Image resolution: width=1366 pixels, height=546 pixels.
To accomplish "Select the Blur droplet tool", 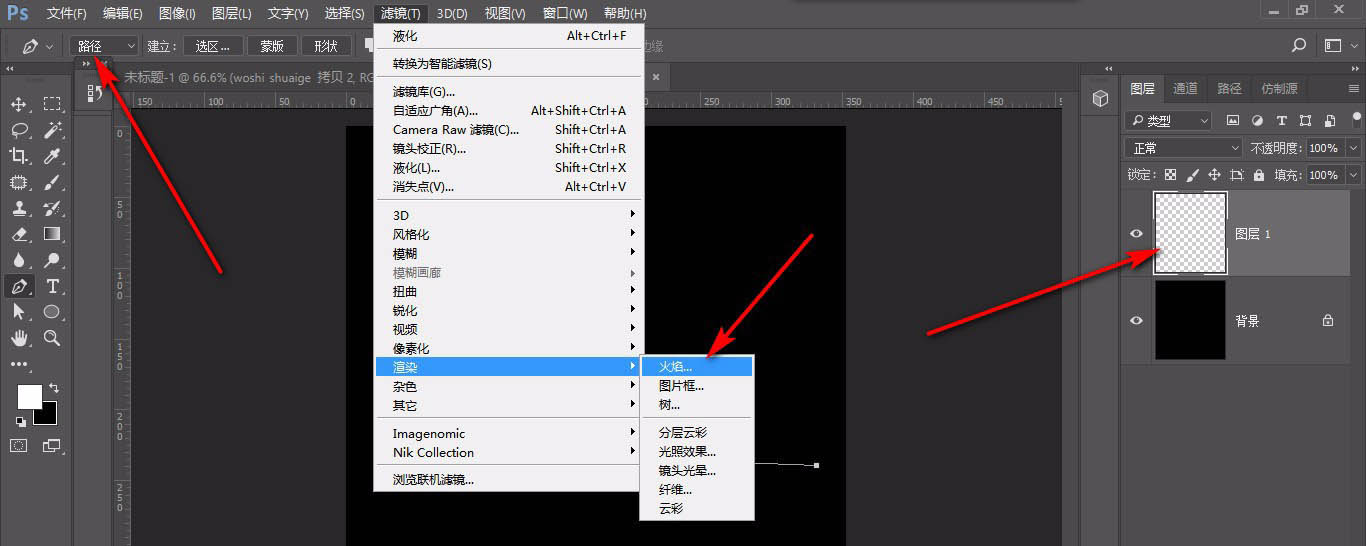I will point(18,260).
